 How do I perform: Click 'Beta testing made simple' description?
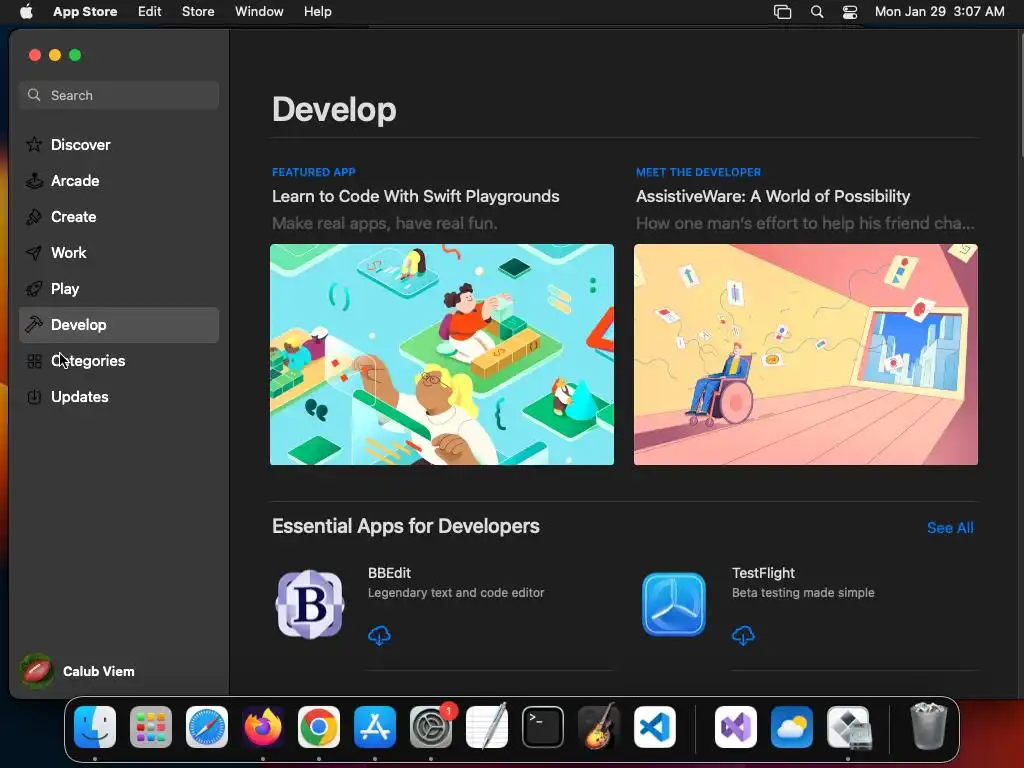point(803,592)
